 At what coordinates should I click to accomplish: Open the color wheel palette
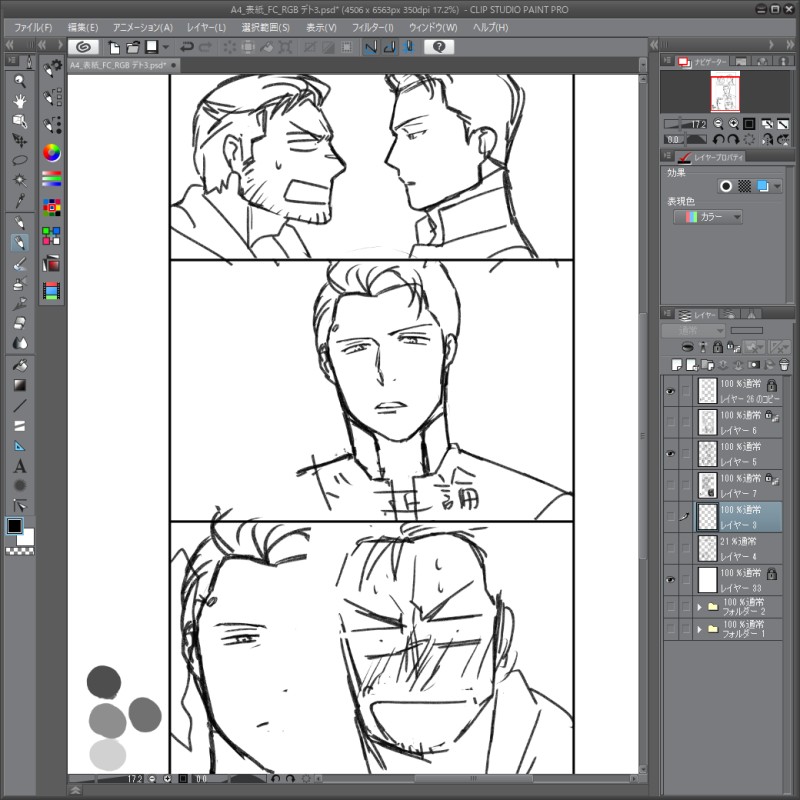(x=51, y=152)
